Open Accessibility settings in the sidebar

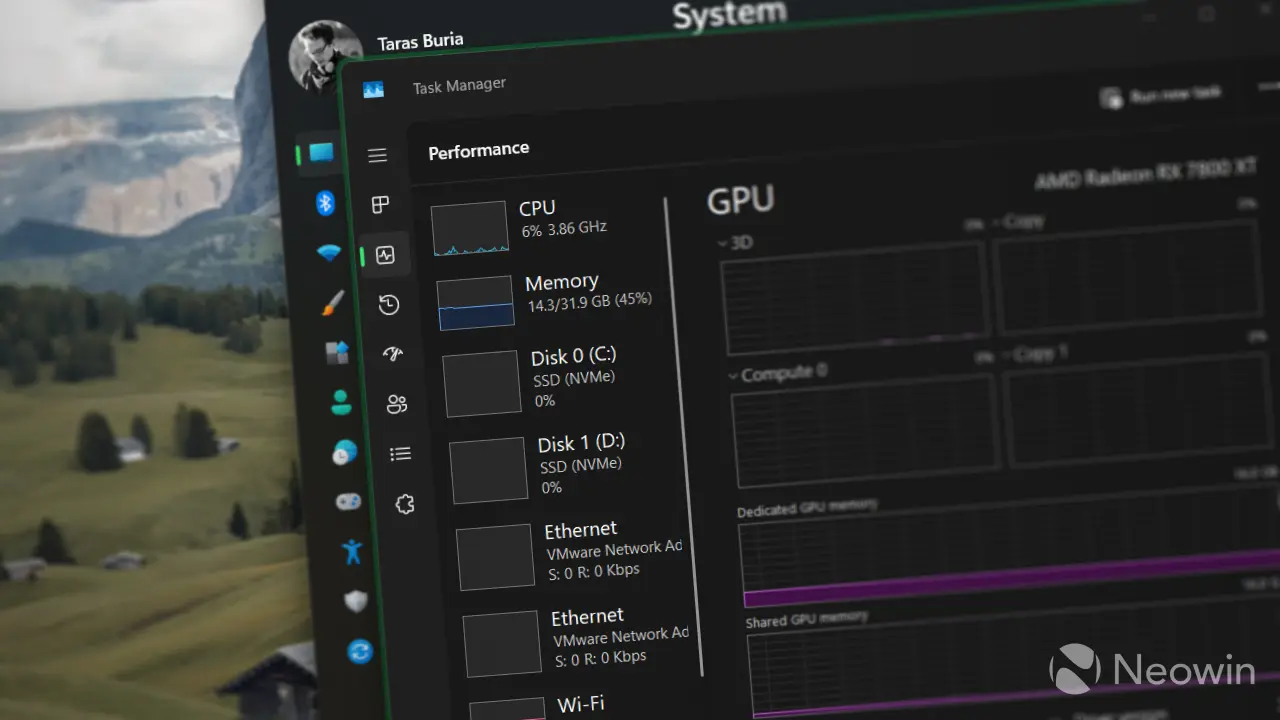click(x=351, y=551)
